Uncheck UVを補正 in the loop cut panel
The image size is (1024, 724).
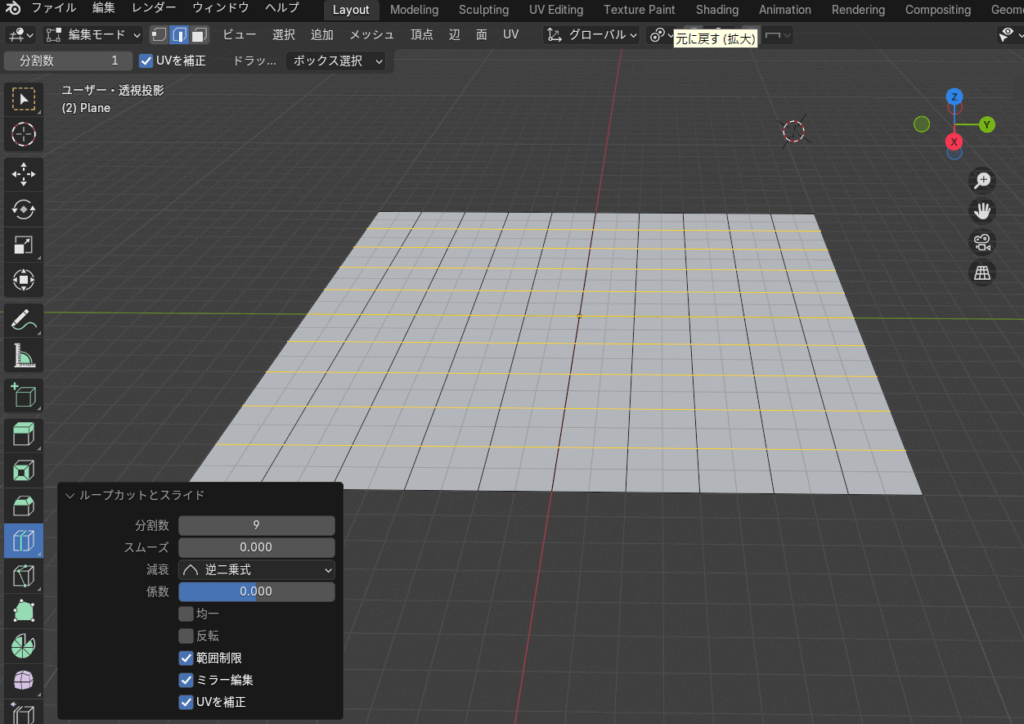click(x=186, y=702)
